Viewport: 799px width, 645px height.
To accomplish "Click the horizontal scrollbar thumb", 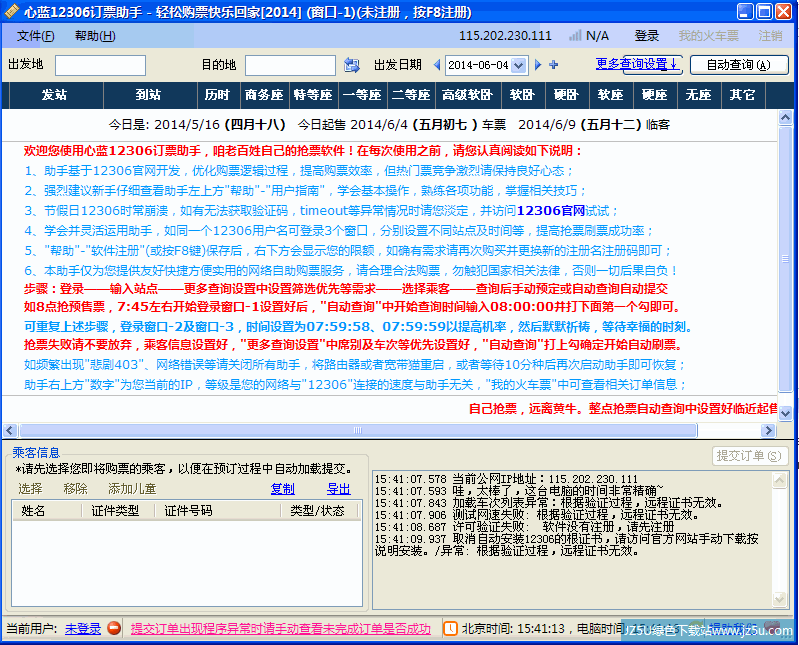I will [358, 431].
